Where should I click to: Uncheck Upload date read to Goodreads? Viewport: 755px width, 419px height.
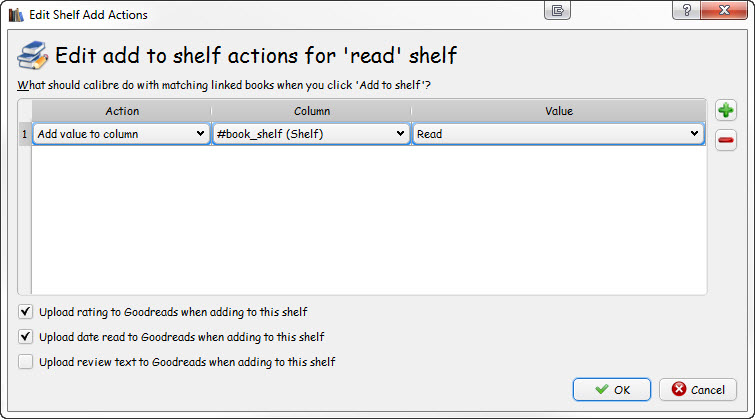click(x=26, y=337)
